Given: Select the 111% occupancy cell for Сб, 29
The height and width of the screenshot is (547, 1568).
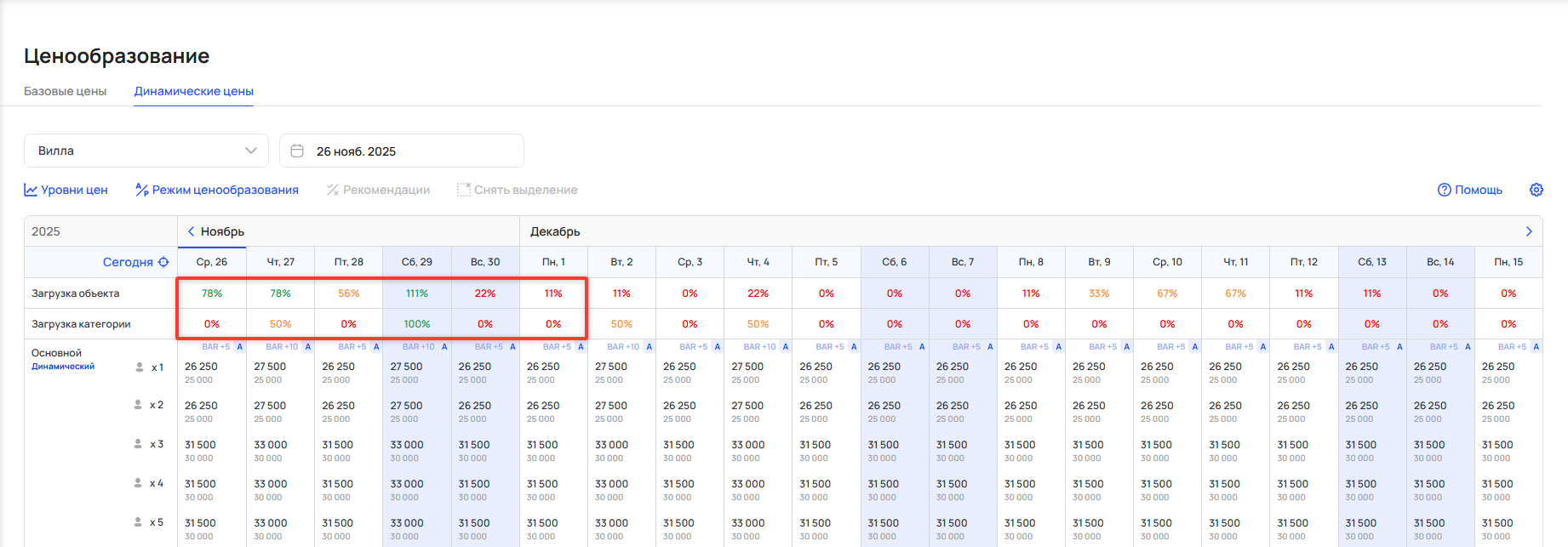Looking at the screenshot, I should pyautogui.click(x=416, y=293).
